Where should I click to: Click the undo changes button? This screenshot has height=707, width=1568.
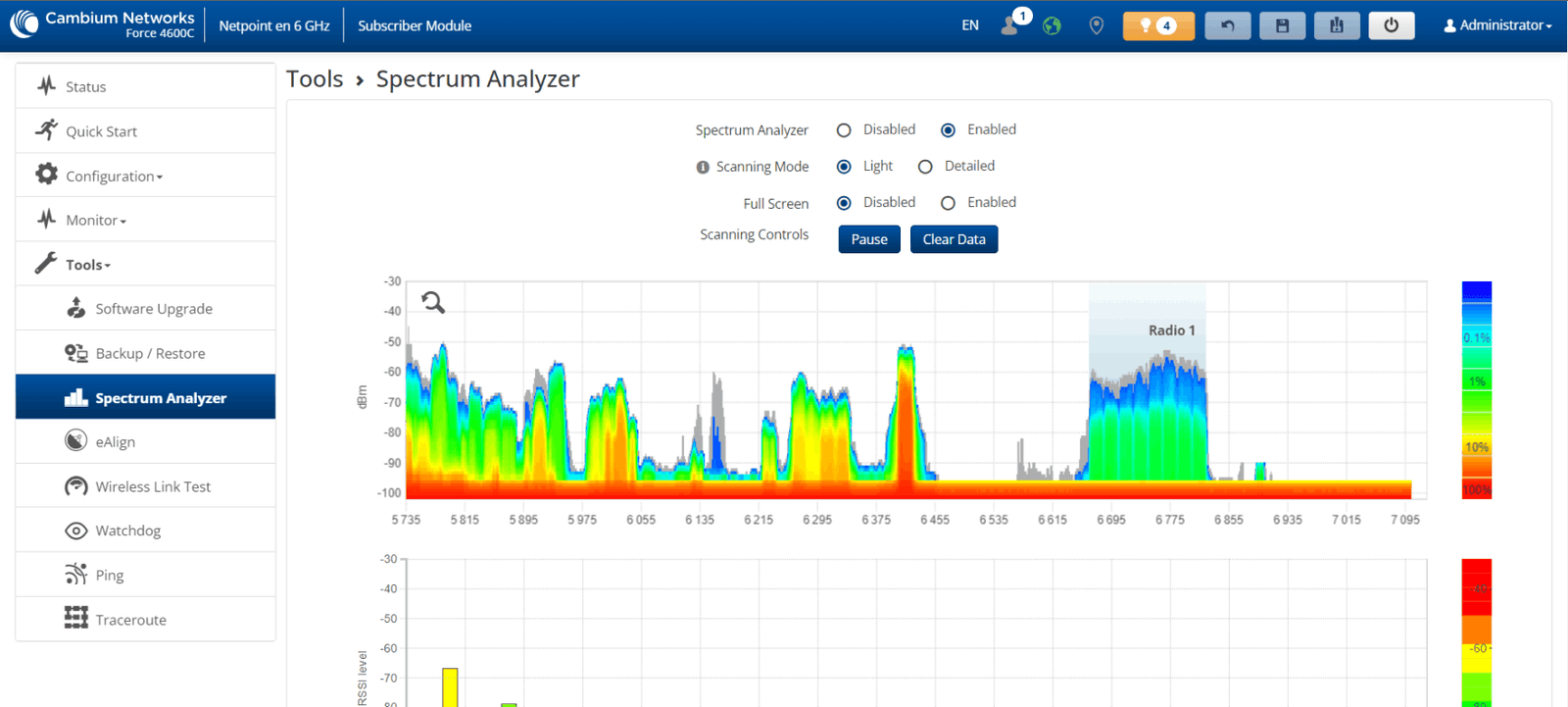click(x=1227, y=25)
